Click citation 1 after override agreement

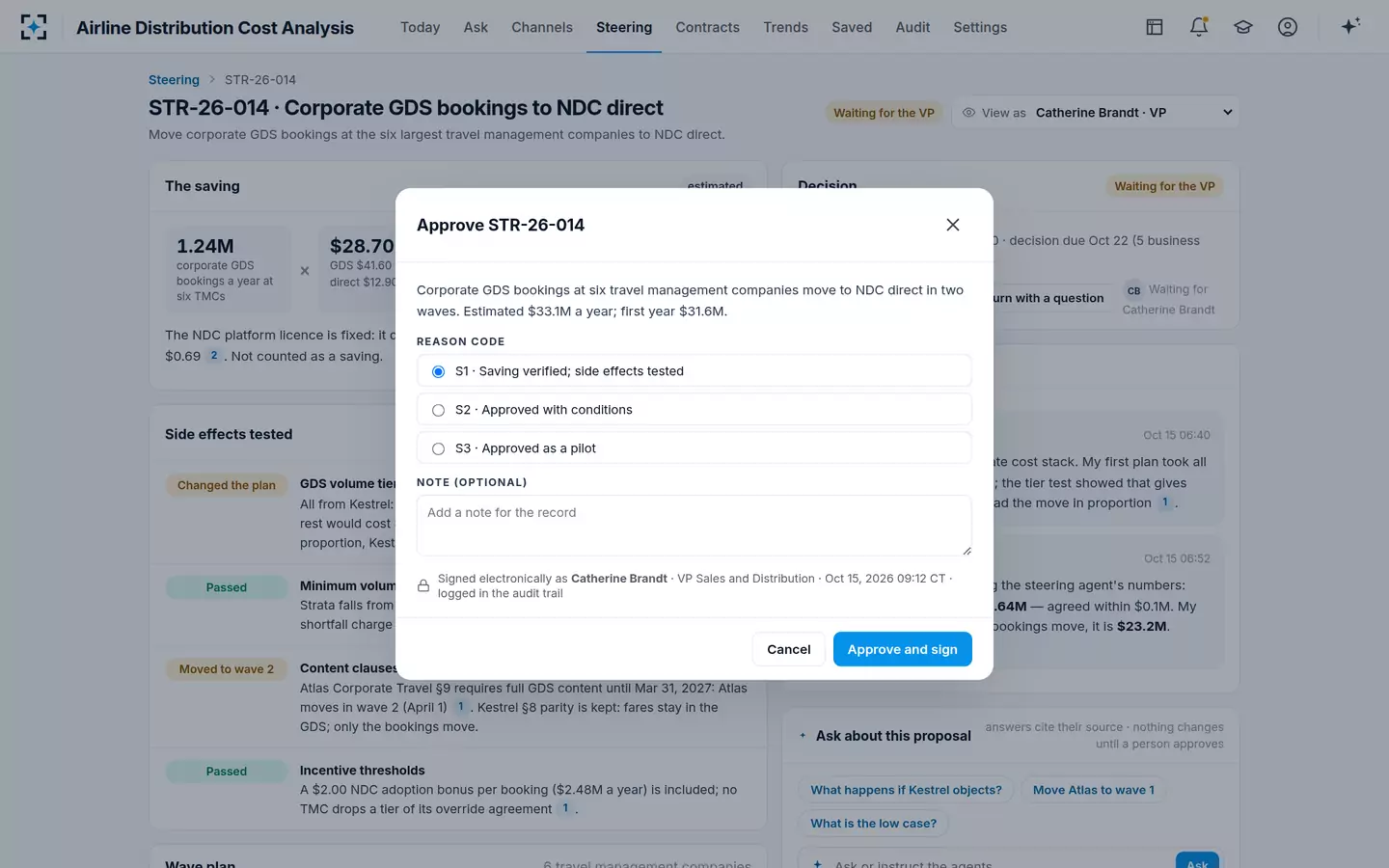point(565,808)
